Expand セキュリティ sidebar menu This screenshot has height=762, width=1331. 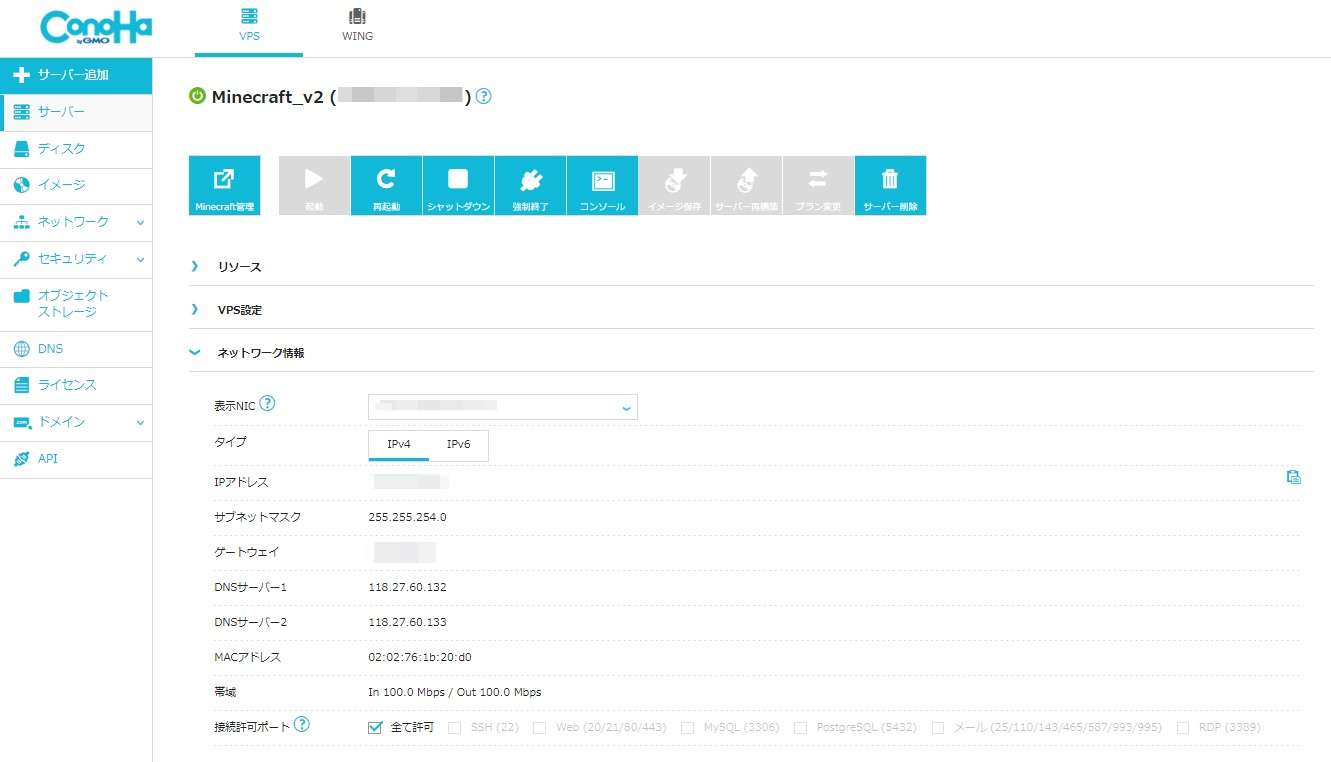click(x=76, y=259)
